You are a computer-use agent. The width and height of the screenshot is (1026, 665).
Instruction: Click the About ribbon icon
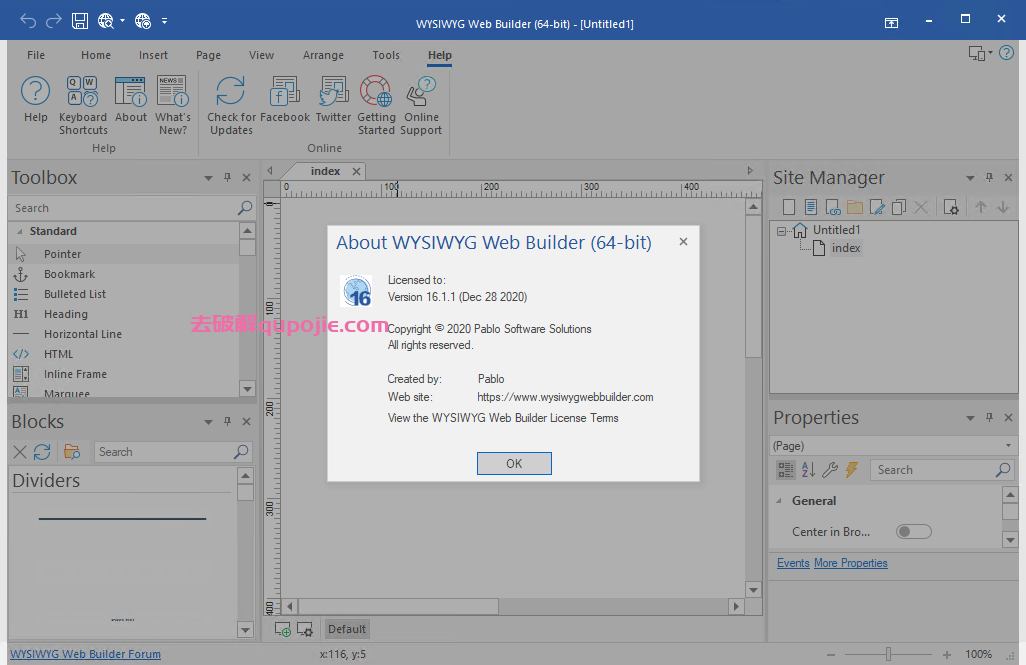click(131, 99)
